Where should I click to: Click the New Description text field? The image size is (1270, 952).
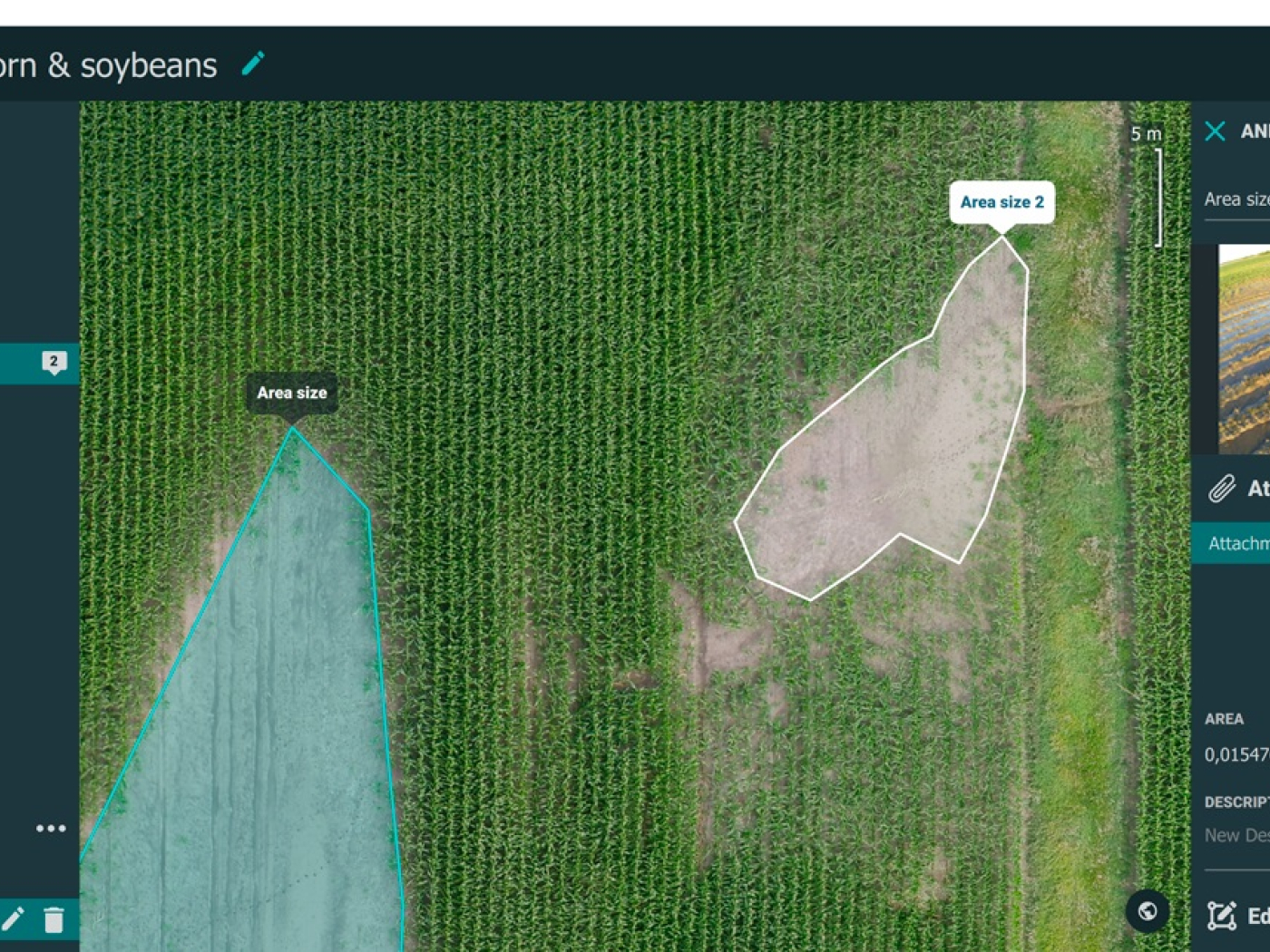tap(1236, 835)
